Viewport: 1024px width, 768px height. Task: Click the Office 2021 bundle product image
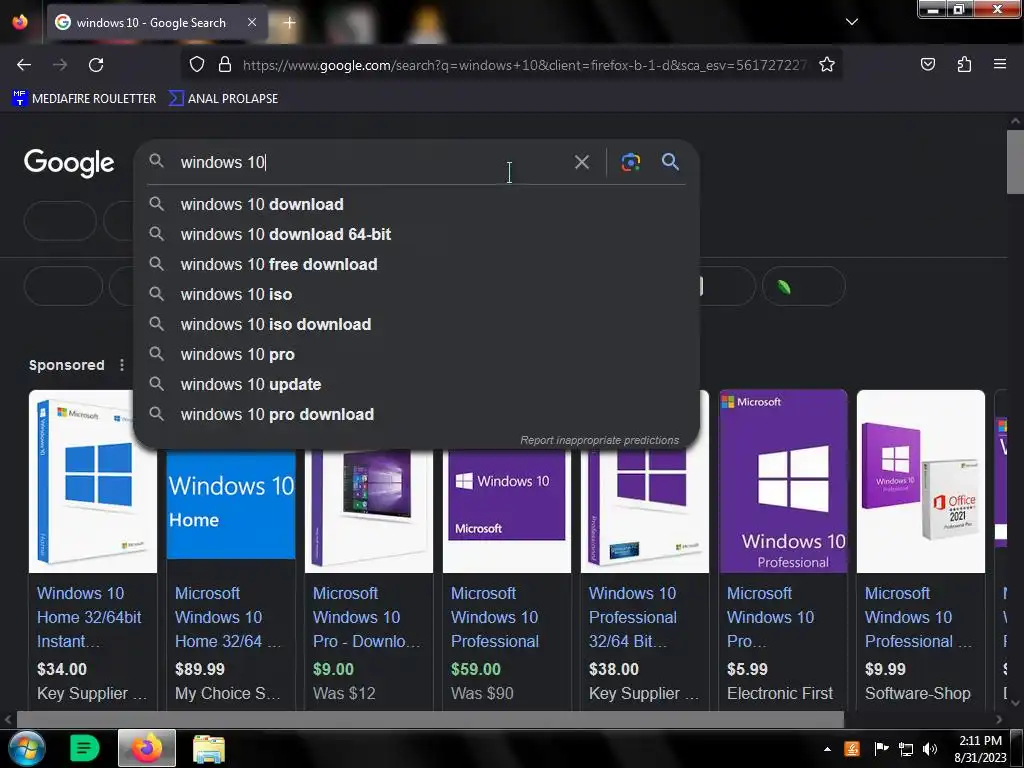coord(921,481)
